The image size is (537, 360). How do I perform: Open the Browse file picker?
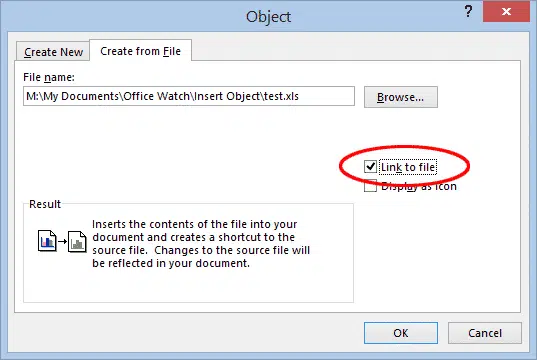click(401, 97)
